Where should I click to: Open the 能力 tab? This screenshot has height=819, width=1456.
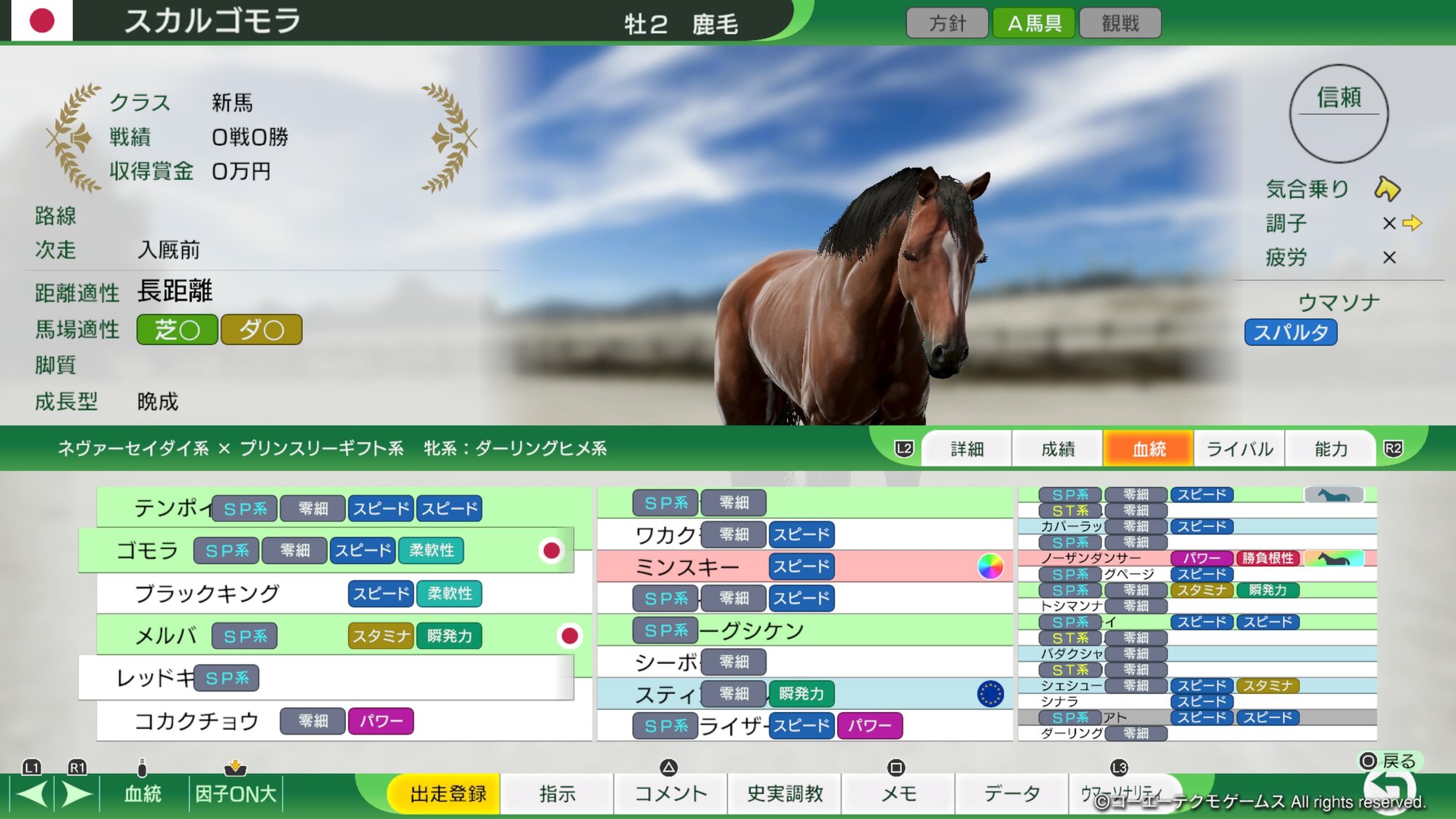pyautogui.click(x=1331, y=449)
